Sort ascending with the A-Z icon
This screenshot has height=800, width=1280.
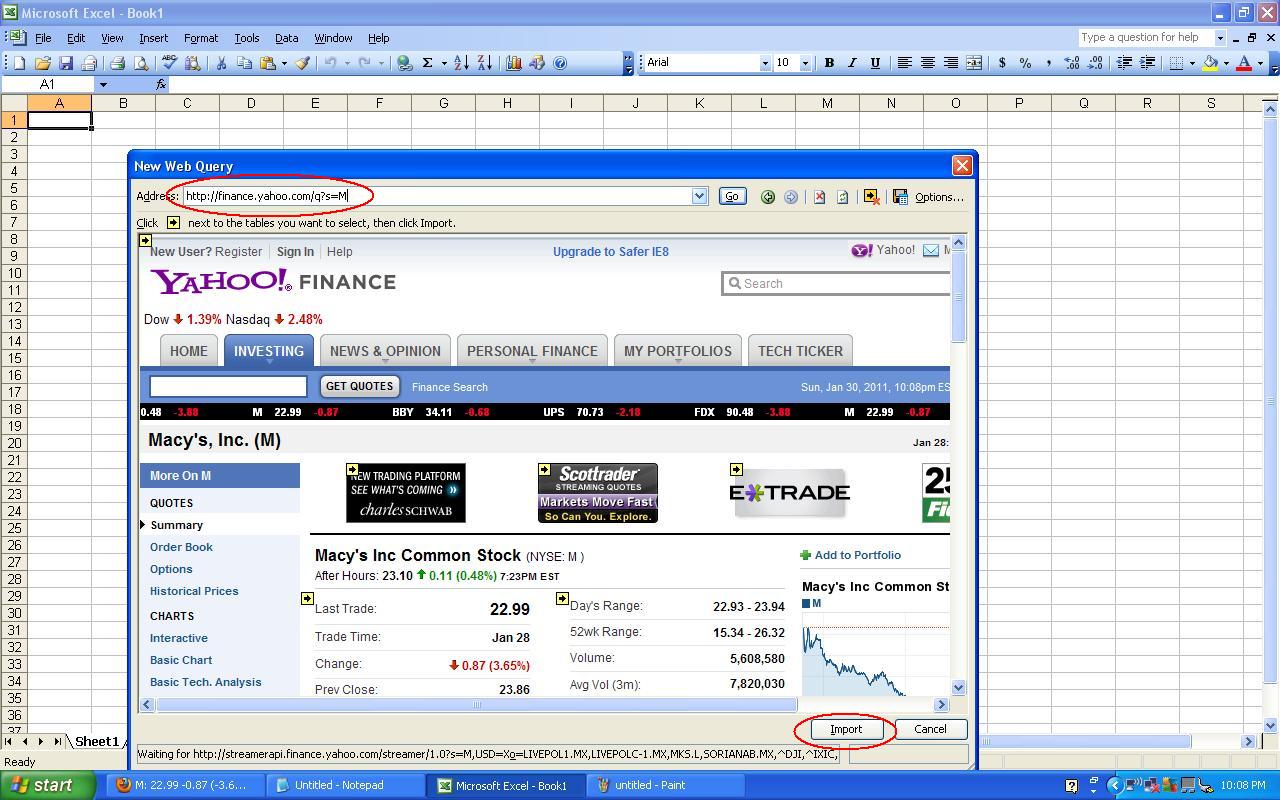[x=461, y=63]
